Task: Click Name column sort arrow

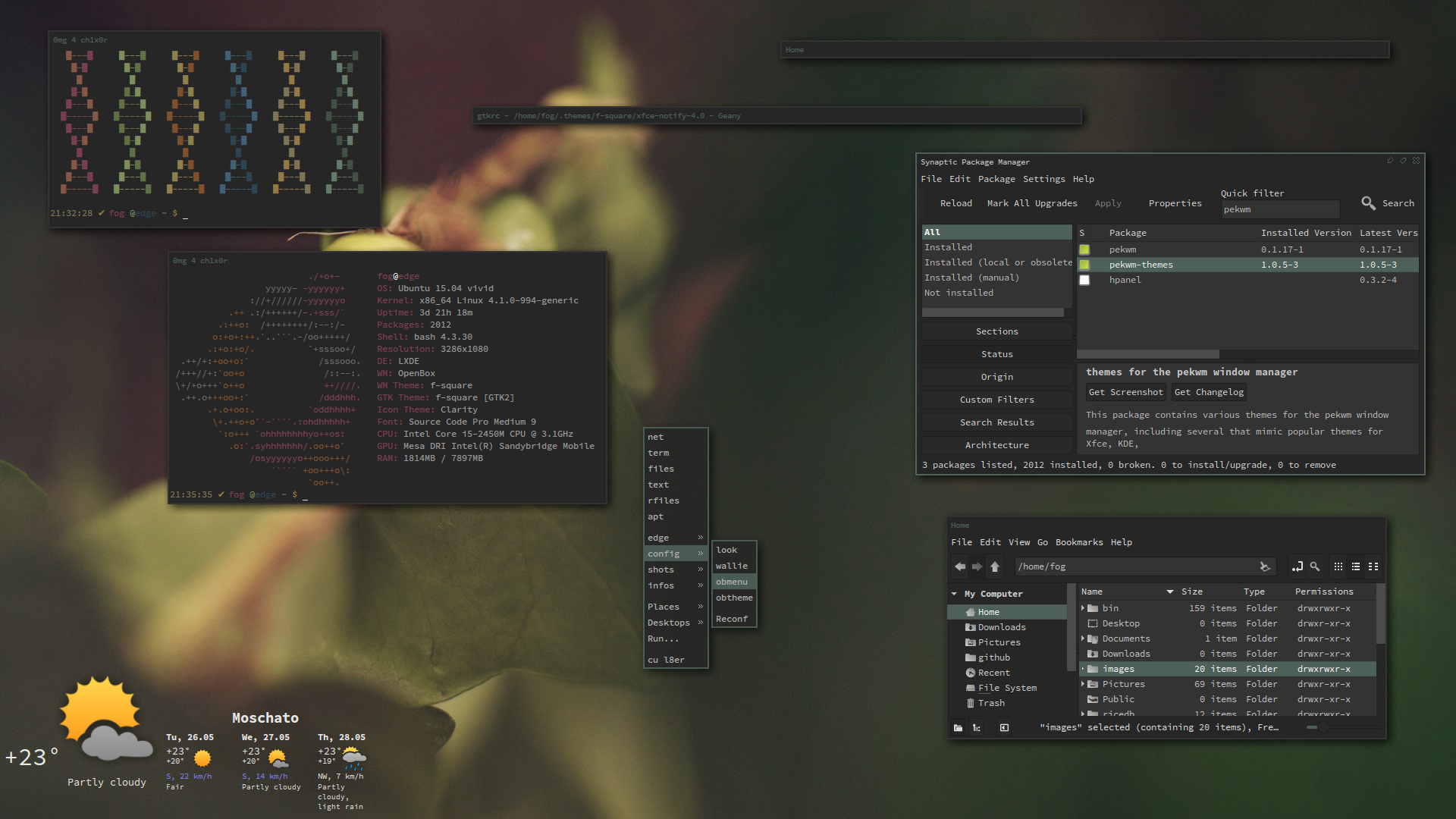Action: [1170, 591]
